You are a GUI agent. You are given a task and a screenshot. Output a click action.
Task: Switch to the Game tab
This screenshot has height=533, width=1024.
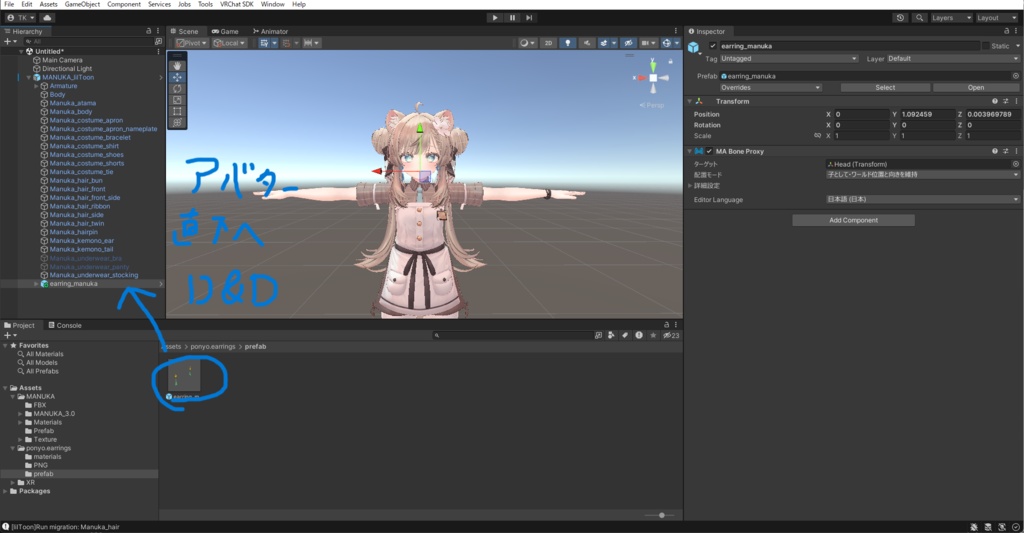click(x=225, y=31)
